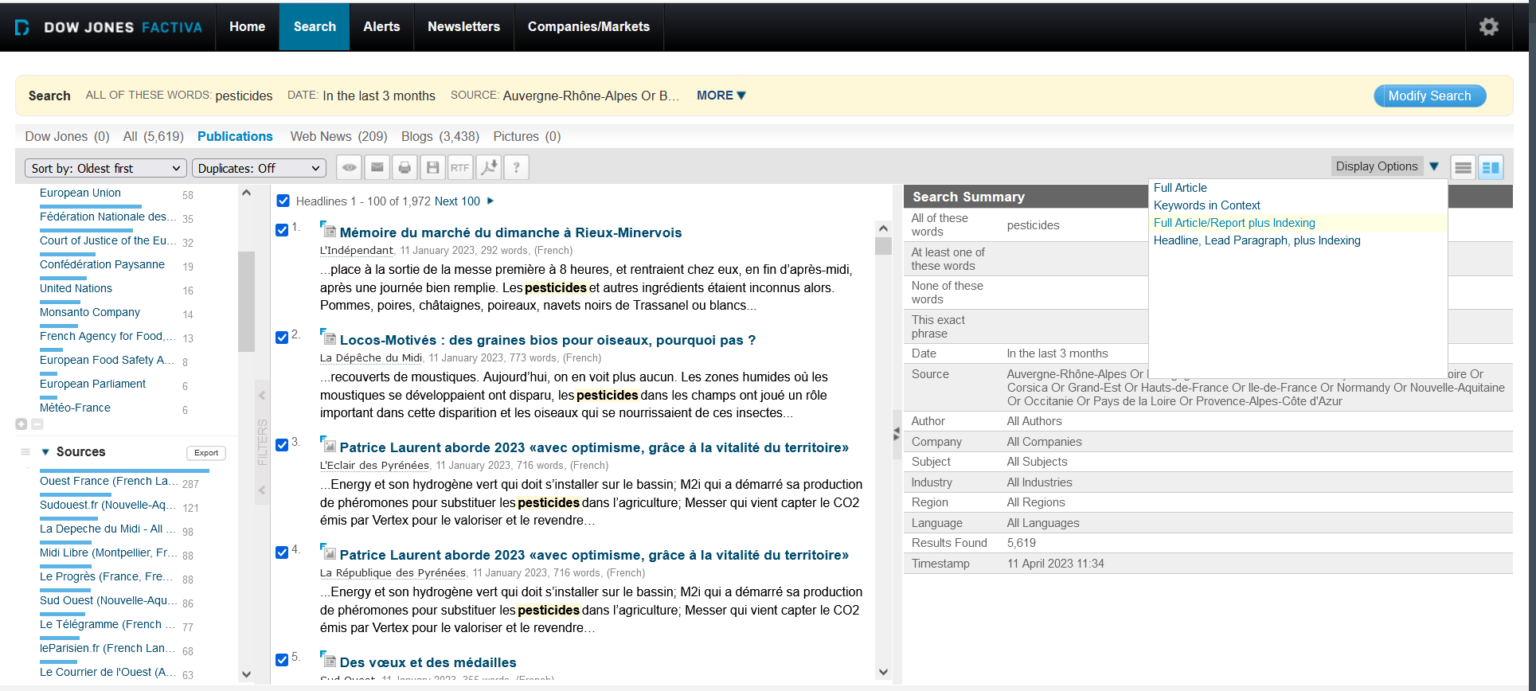This screenshot has height=691, width=1536.
Task: Open the Newsletters tab
Action: click(464, 27)
